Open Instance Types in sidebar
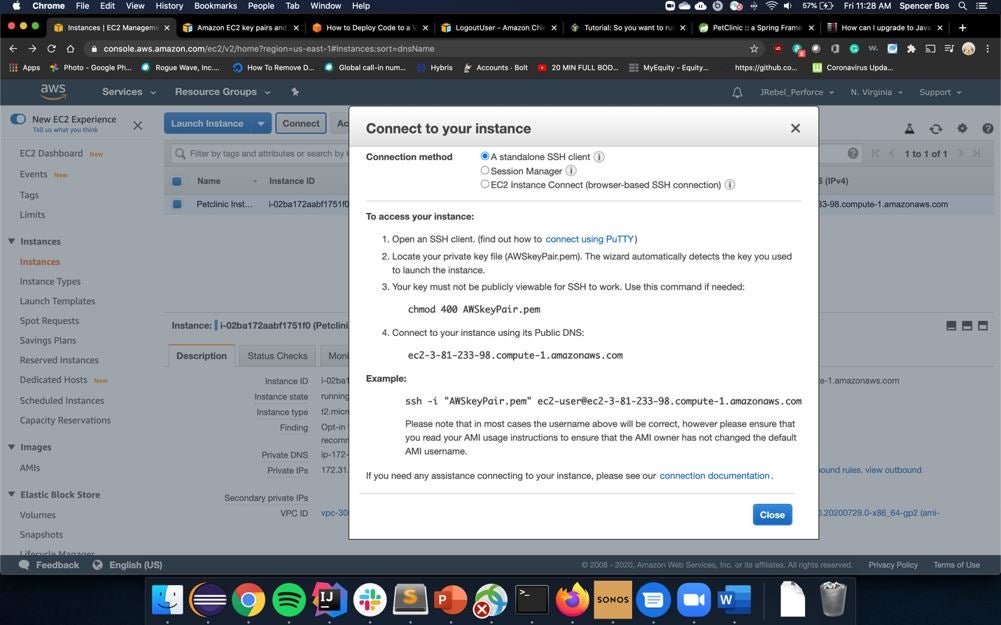This screenshot has height=625, width=1001. 50,282
